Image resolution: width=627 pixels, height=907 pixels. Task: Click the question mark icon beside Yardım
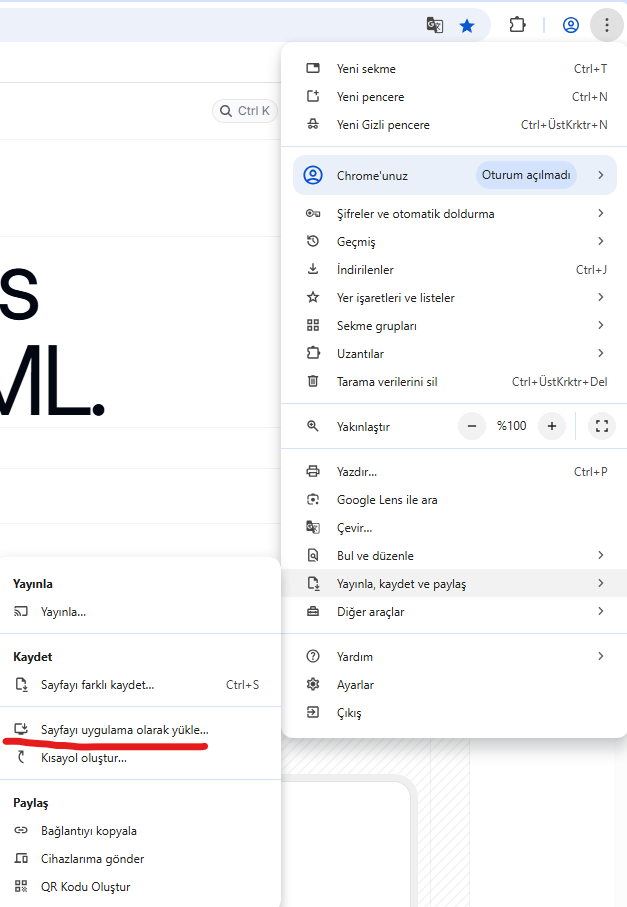point(313,656)
